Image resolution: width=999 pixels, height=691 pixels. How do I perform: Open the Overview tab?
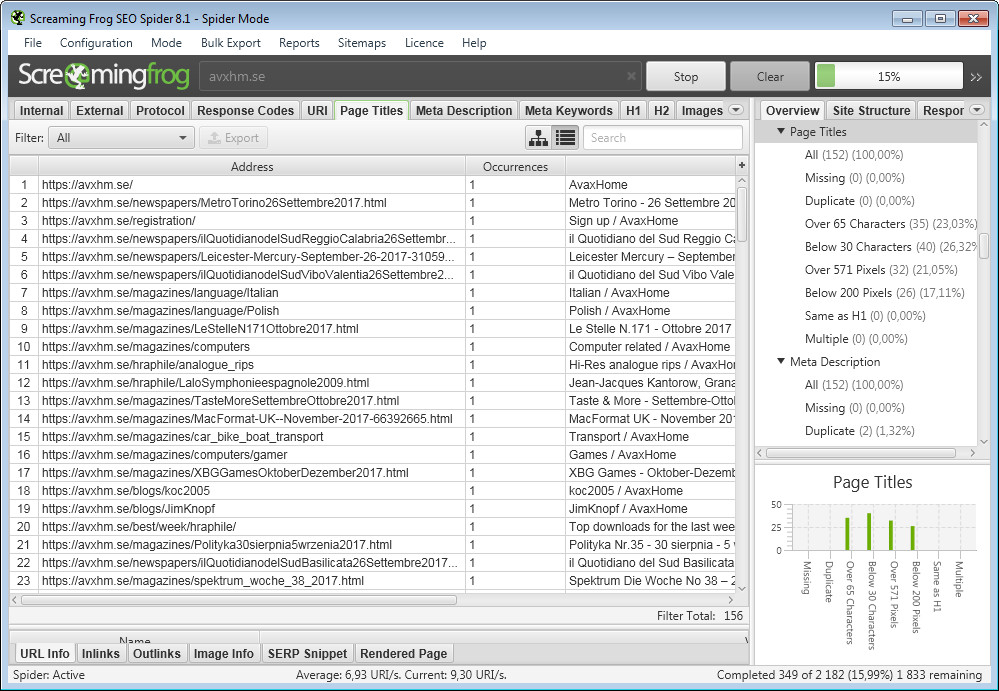tap(793, 110)
